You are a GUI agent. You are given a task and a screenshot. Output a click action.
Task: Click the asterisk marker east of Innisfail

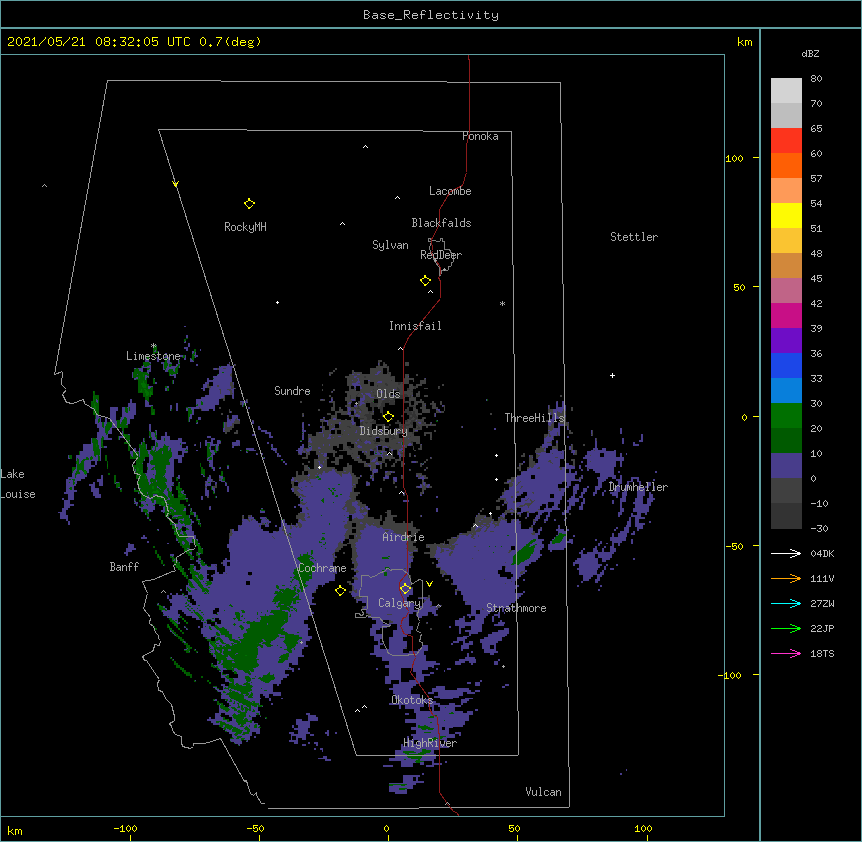pyautogui.click(x=502, y=303)
